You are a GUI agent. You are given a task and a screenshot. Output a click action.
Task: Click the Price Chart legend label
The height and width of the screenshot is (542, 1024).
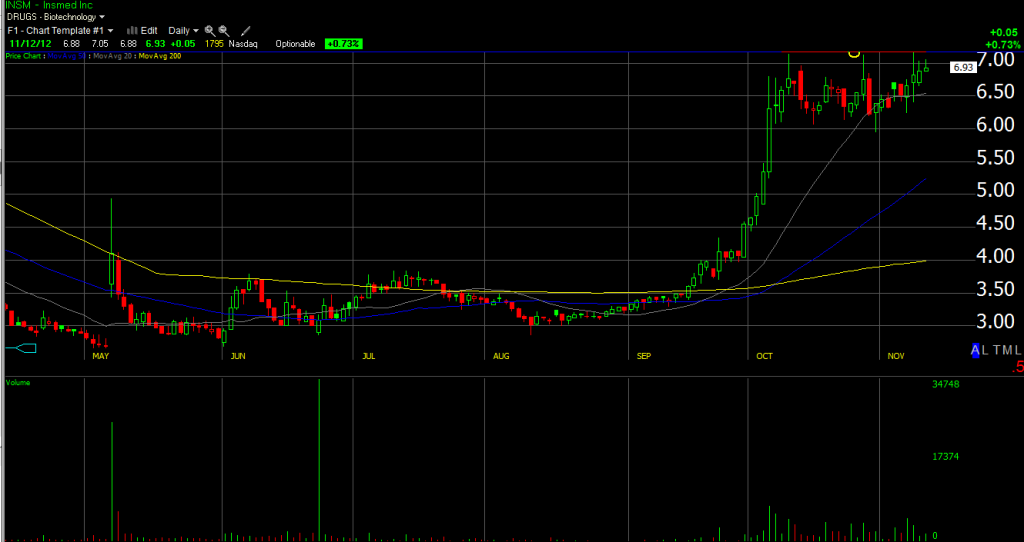(24, 56)
